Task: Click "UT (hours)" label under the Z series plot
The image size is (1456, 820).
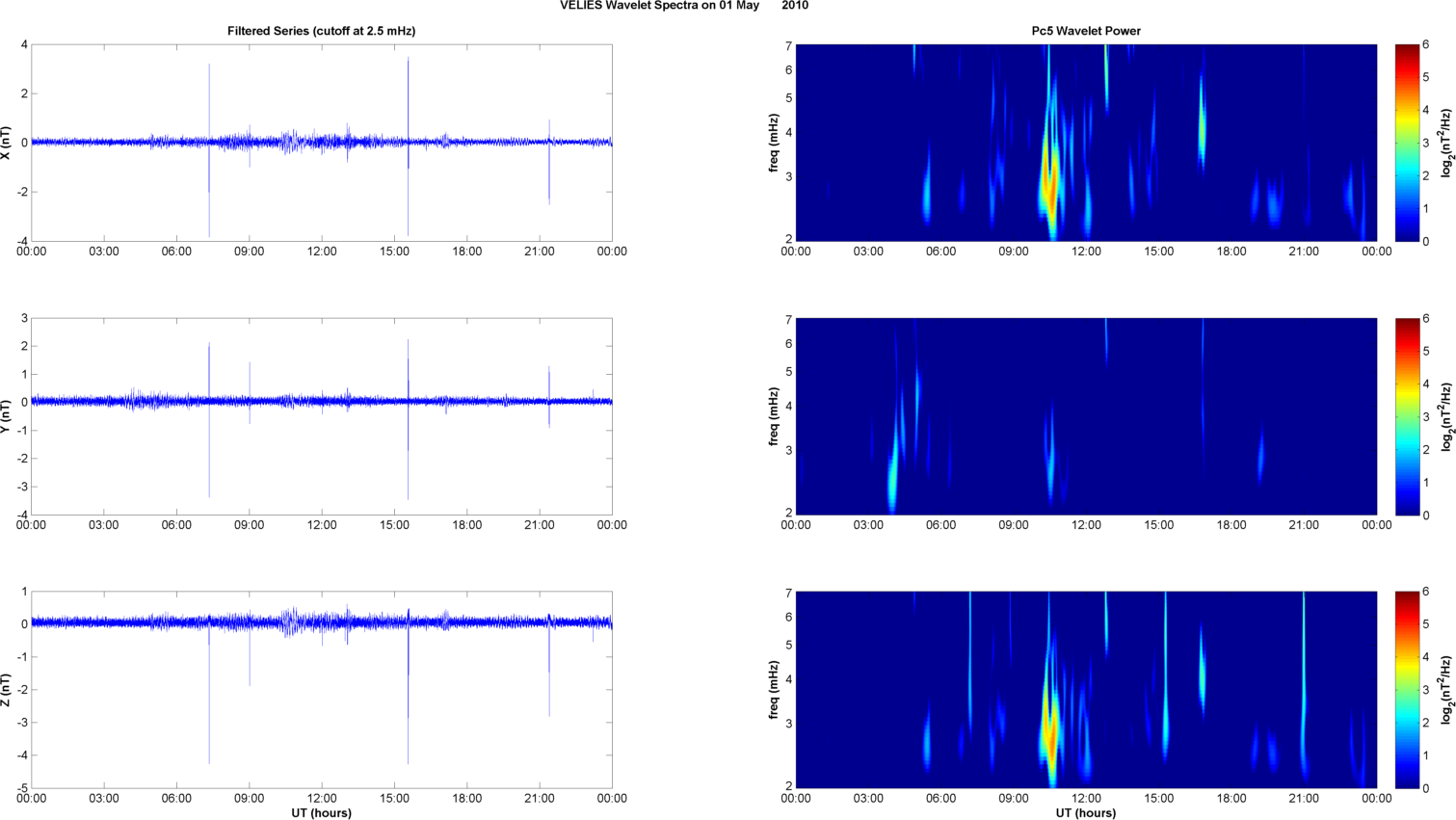Action: click(x=322, y=813)
